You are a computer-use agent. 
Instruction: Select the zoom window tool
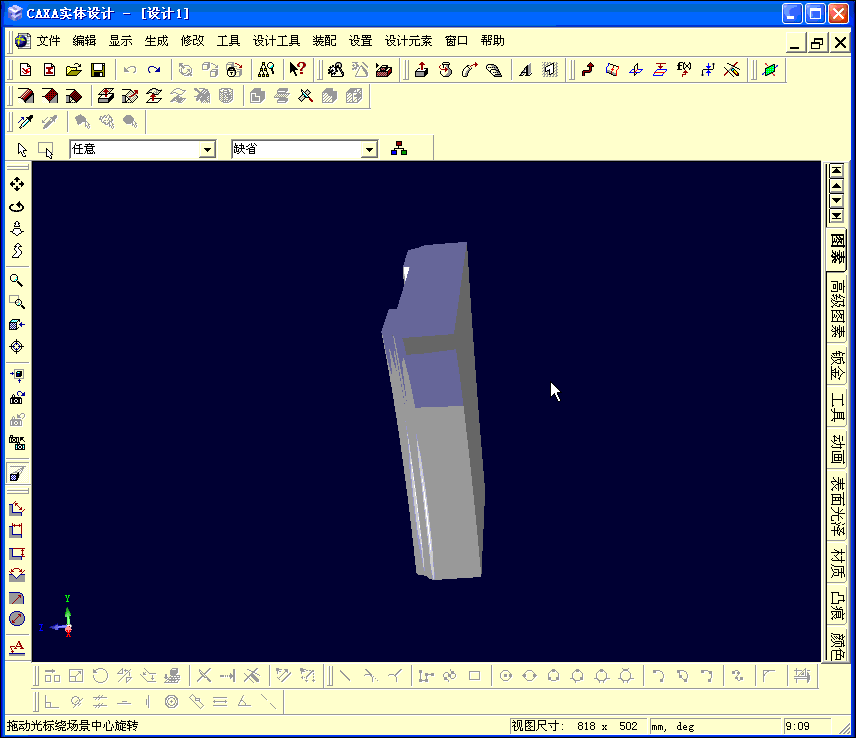click(x=17, y=302)
